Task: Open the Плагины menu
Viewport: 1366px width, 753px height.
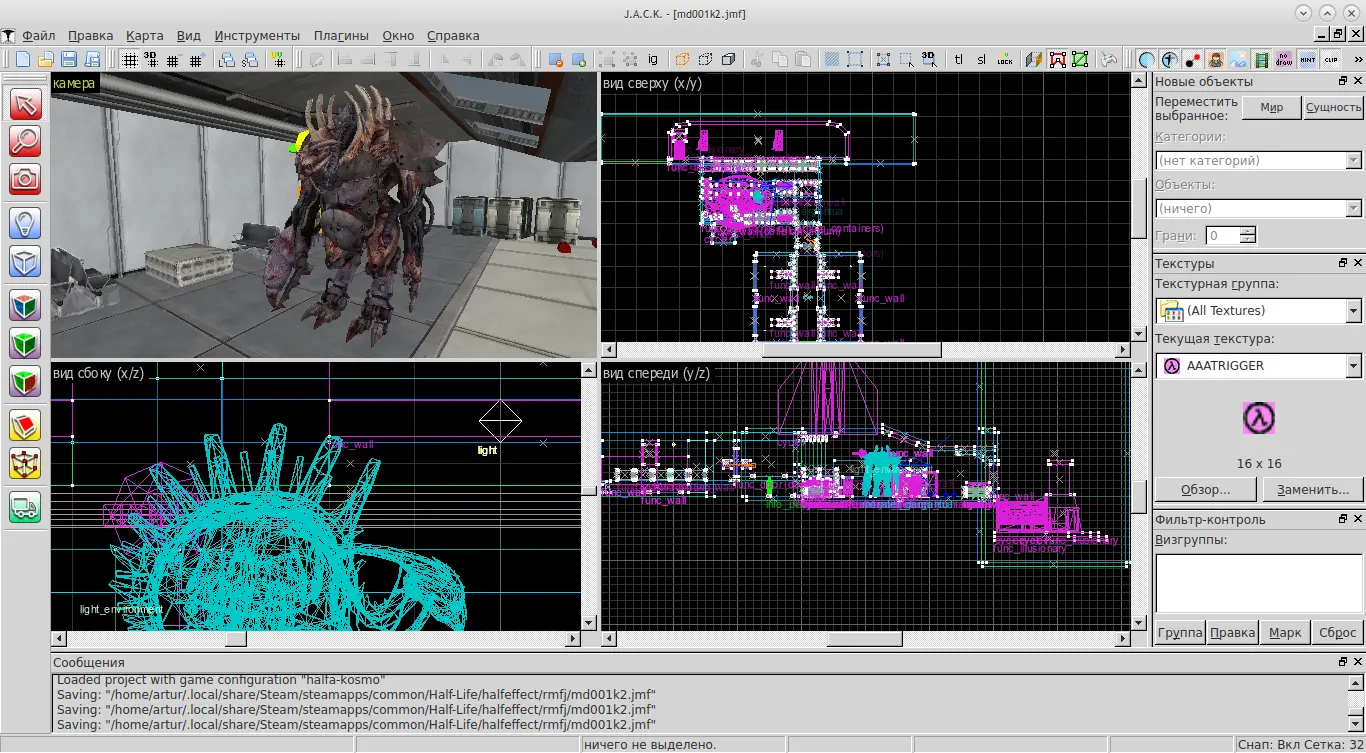Action: 341,35
